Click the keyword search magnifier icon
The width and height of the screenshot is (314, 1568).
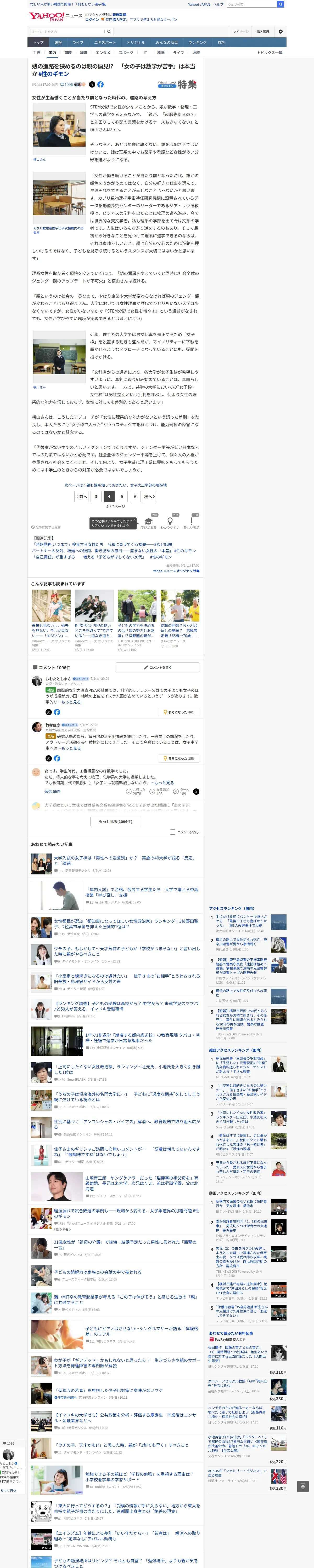pyautogui.click(x=109, y=32)
